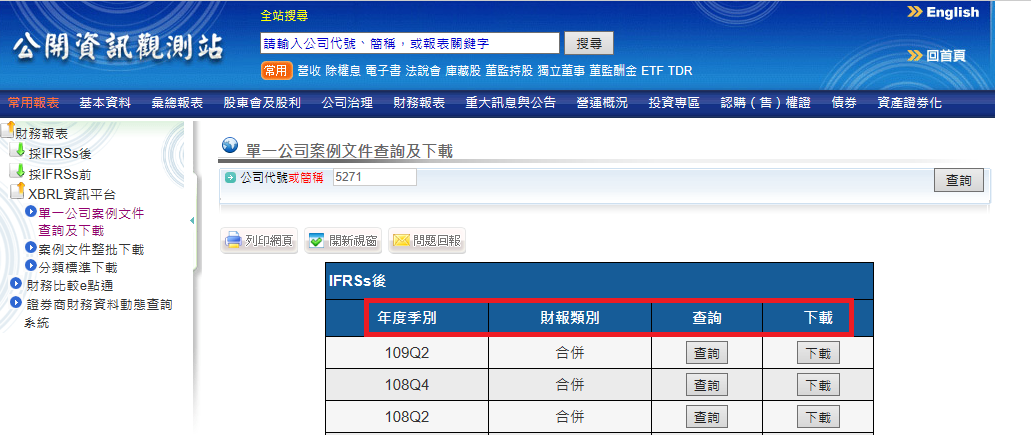
Task: Focus the 全站搜尋 search text box
Action: (409, 44)
